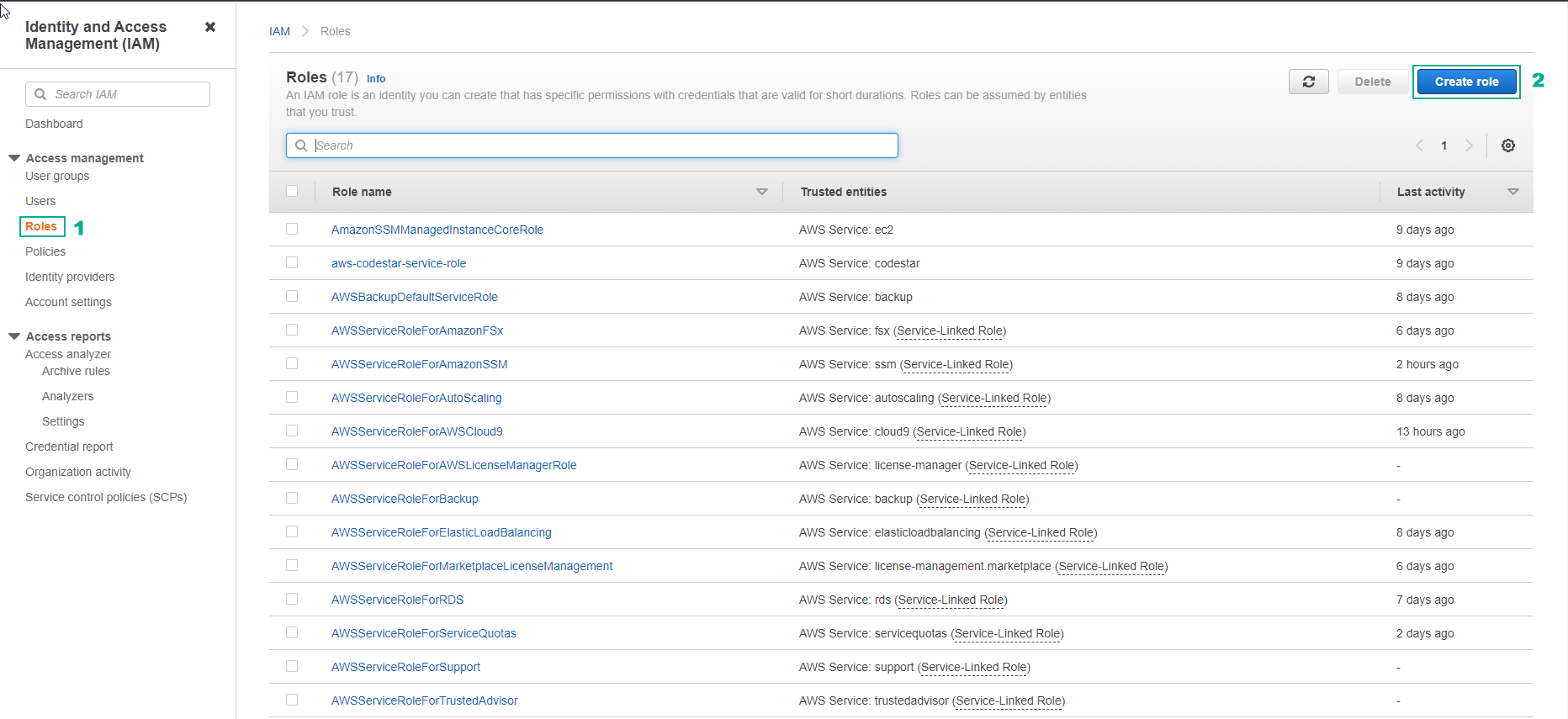Open Archive rules under Access analyzer
1568x719 pixels.
[x=76, y=371]
